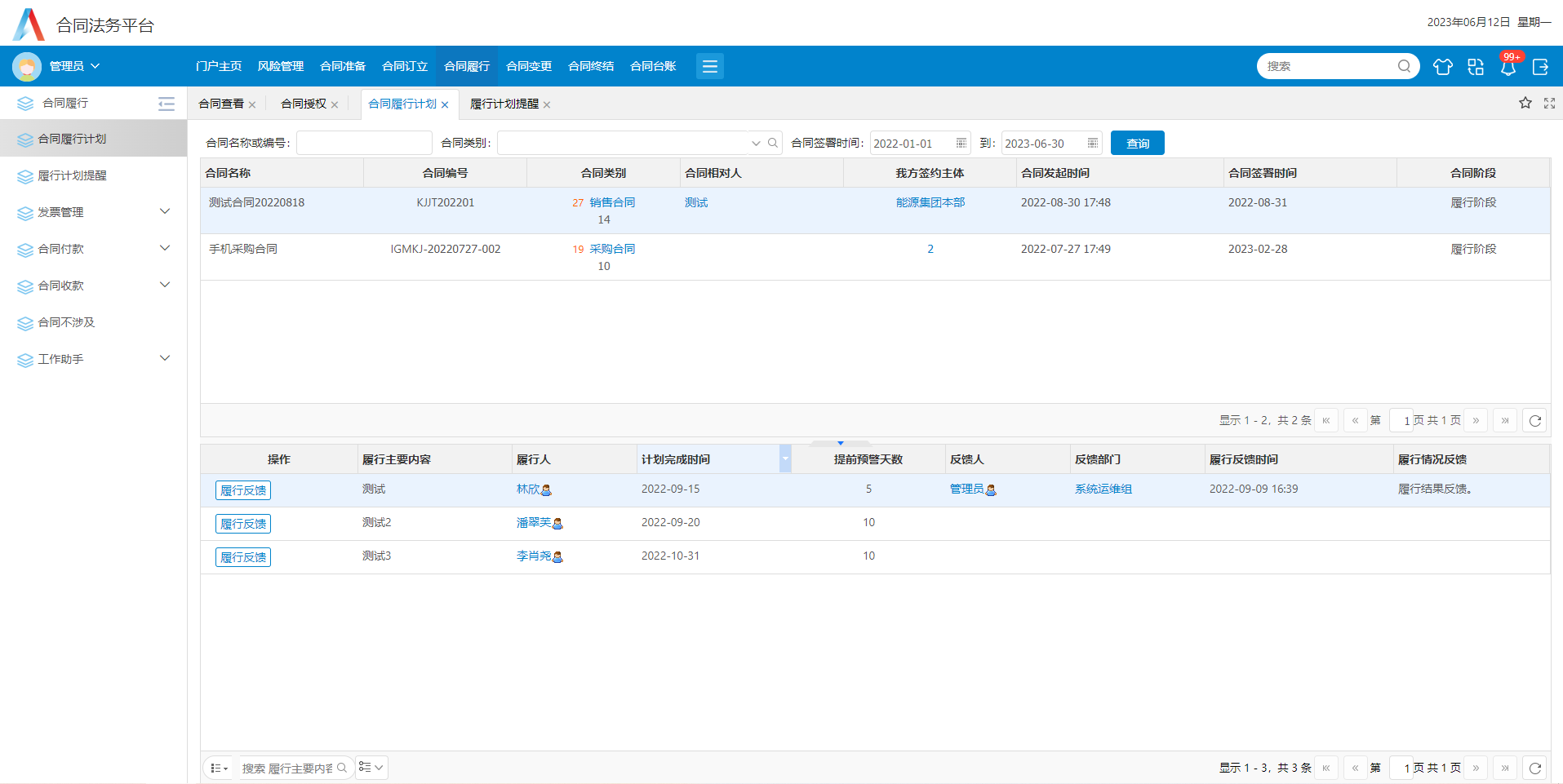The width and height of the screenshot is (1563, 784).
Task: Refresh the upper contract table
Action: point(1534,420)
